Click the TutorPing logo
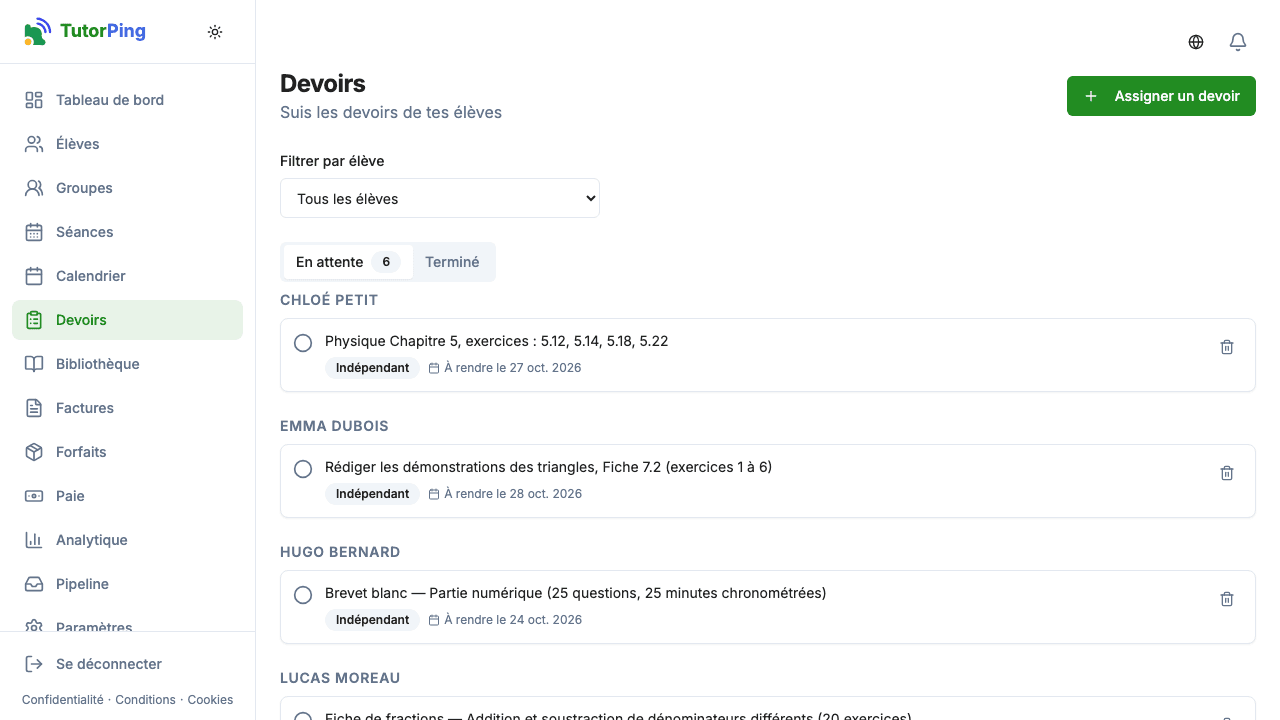Image resolution: width=1280 pixels, height=720 pixels. tap(85, 31)
